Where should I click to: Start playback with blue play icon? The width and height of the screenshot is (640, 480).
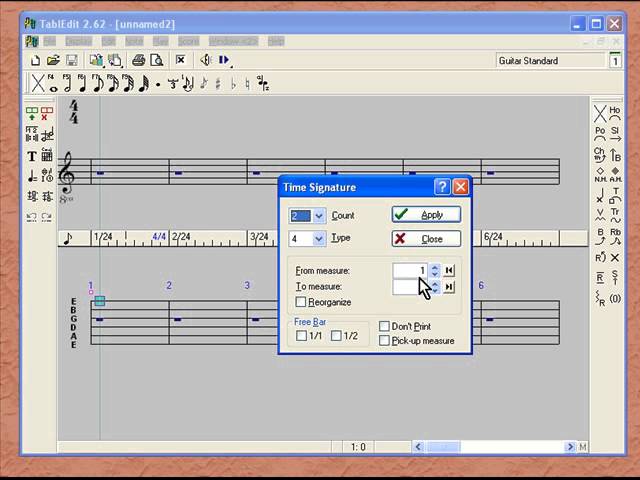click(x=224, y=60)
